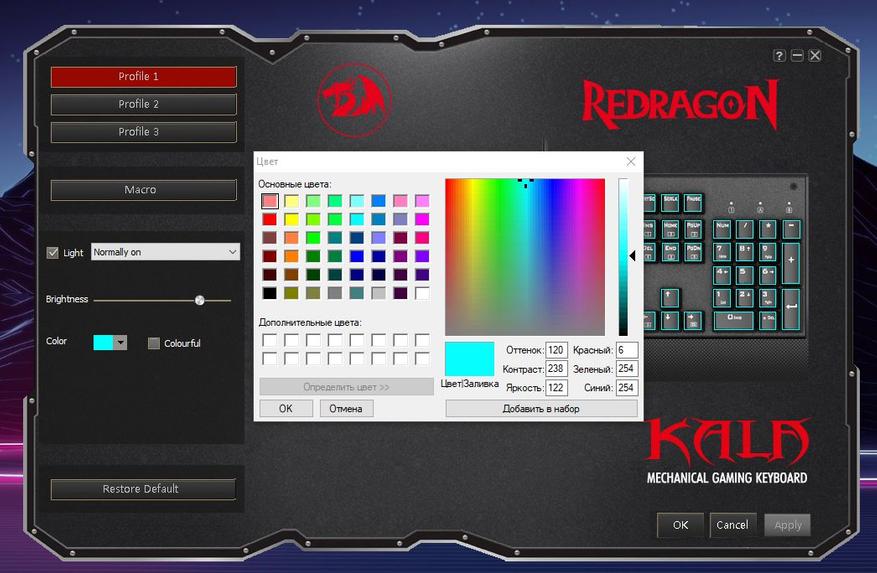Select Profile 1

click(x=144, y=77)
